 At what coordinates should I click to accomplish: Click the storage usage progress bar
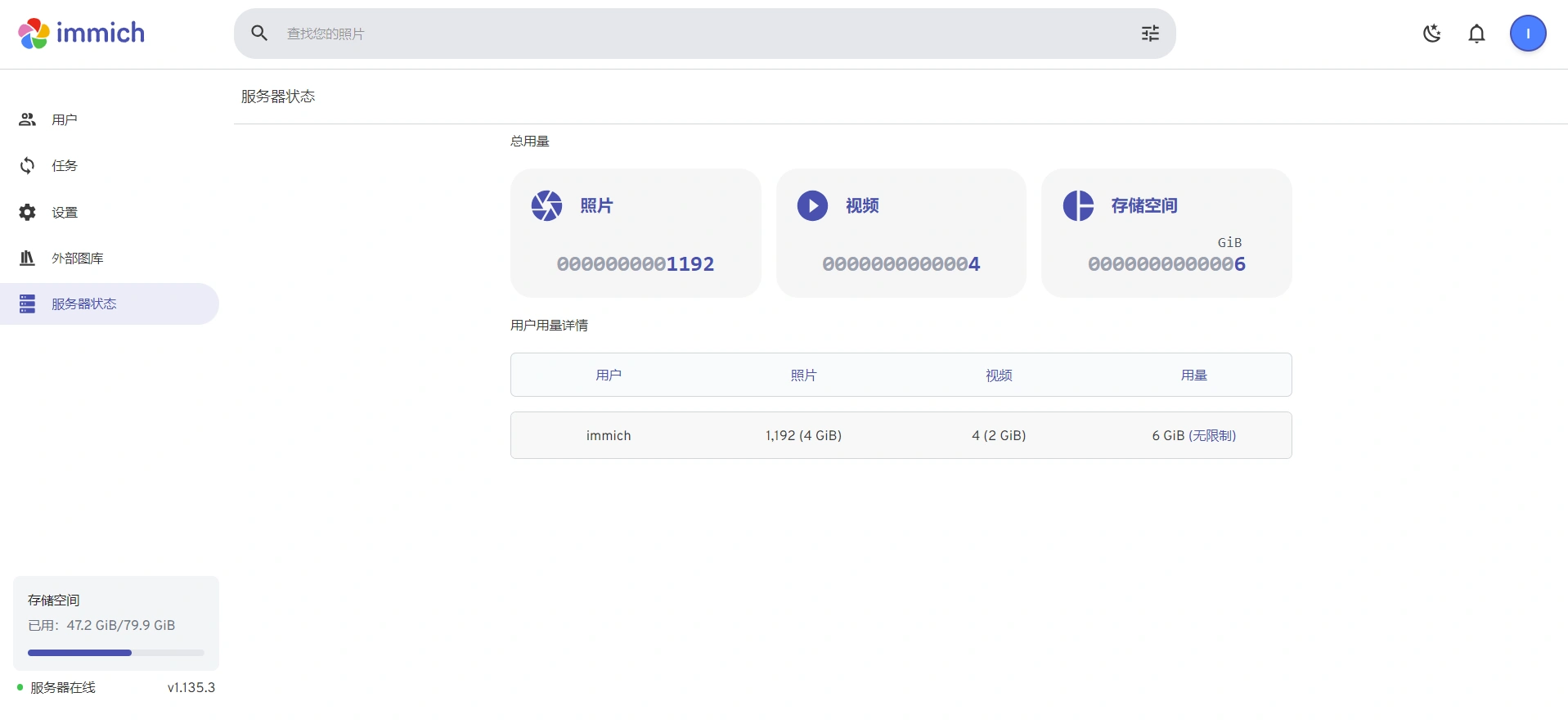(115, 653)
